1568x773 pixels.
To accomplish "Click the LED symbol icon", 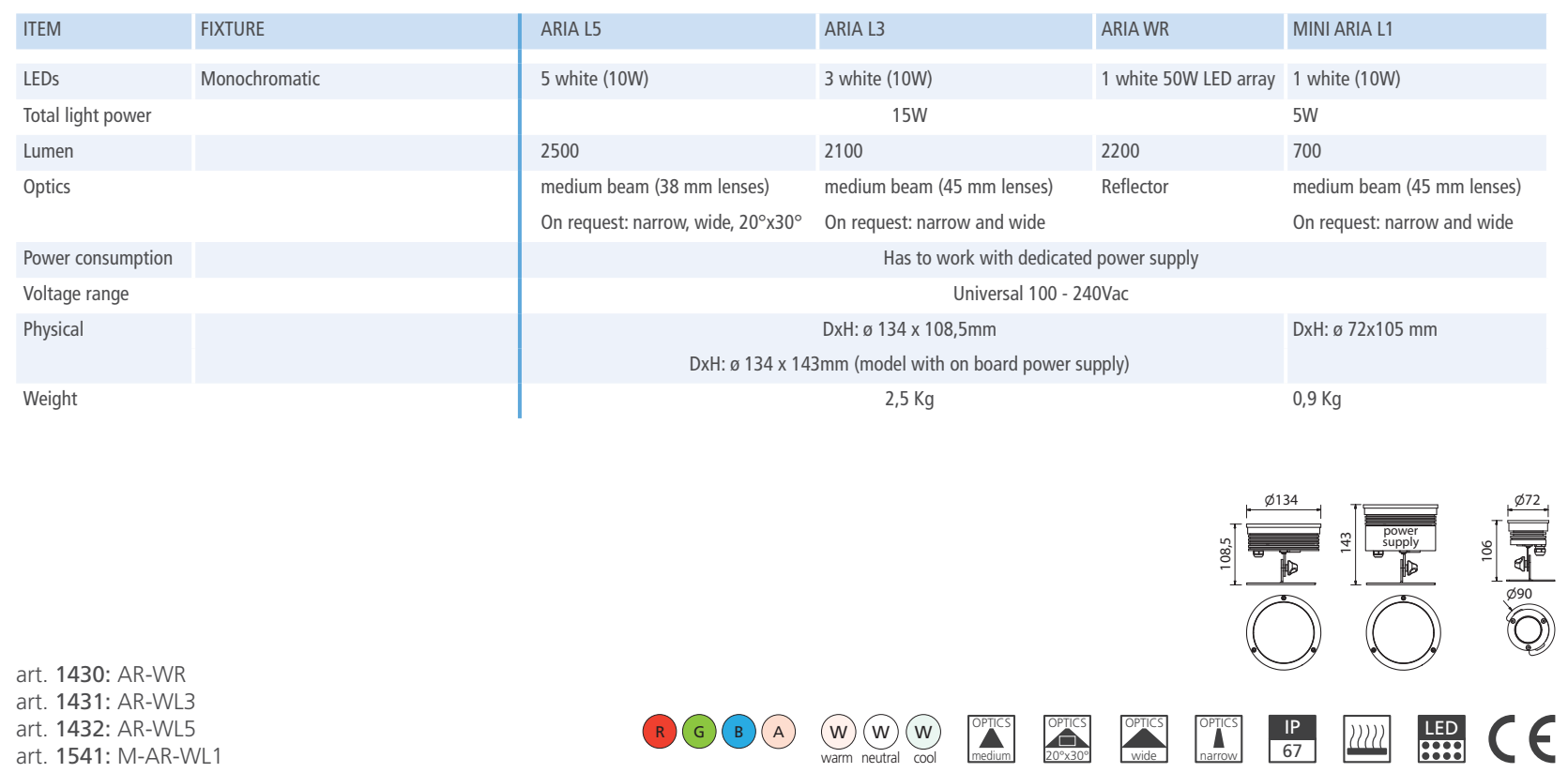I will point(1440,739).
